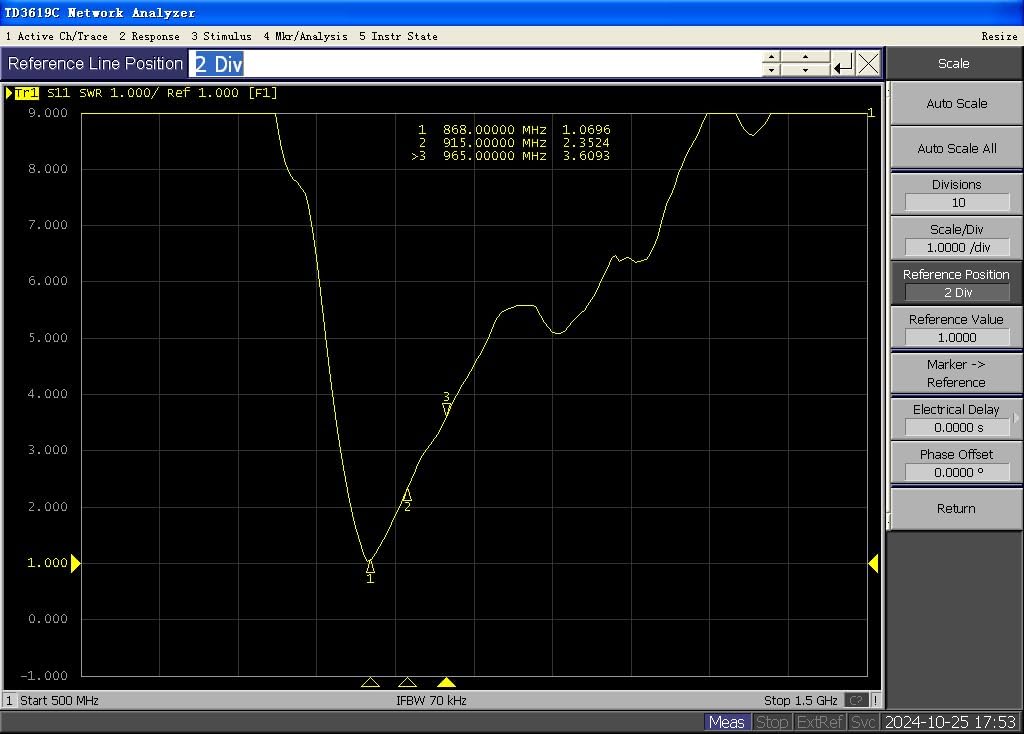Click the Tr1 trace label indicator

pyautogui.click(x=26, y=93)
